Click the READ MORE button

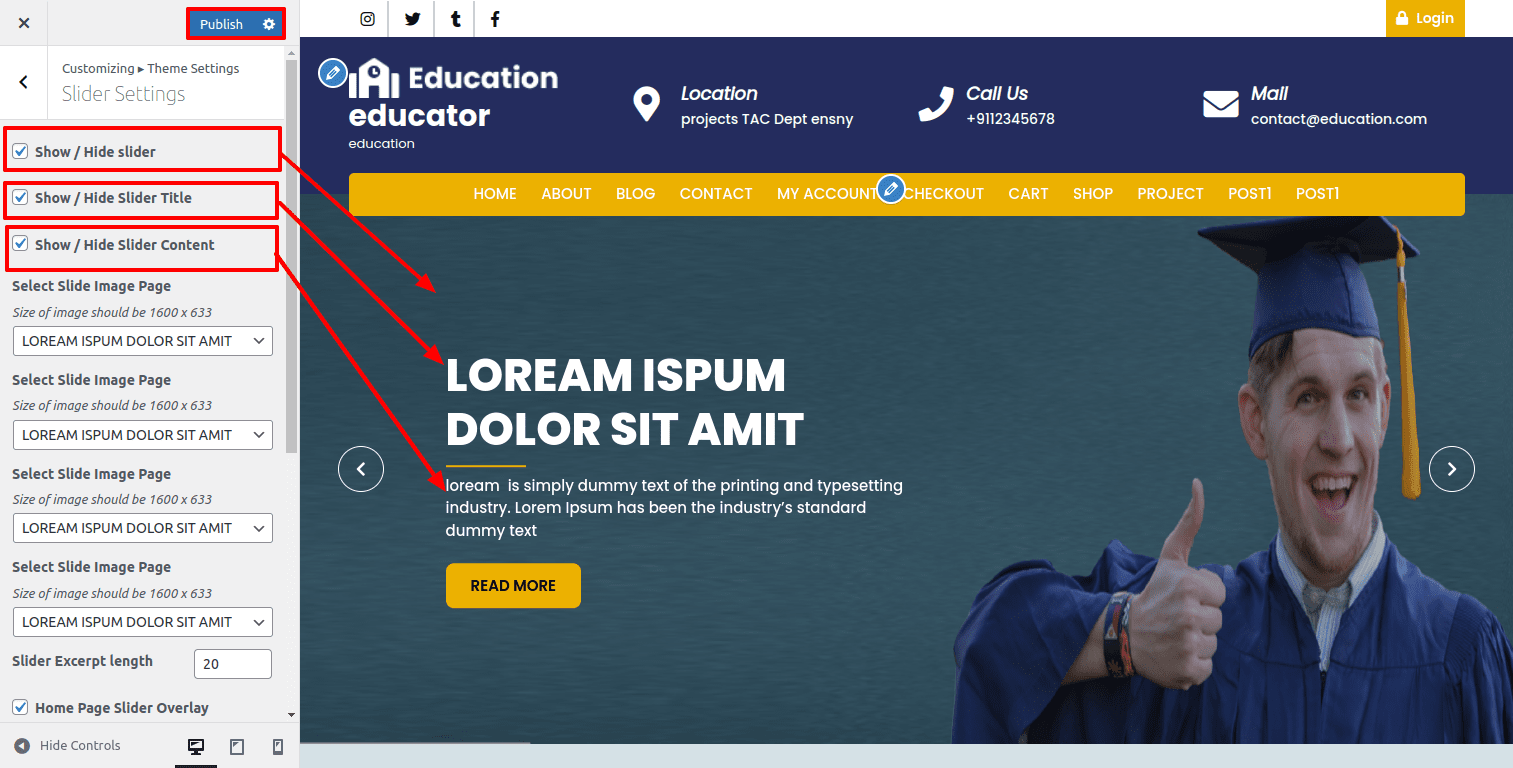pos(513,586)
